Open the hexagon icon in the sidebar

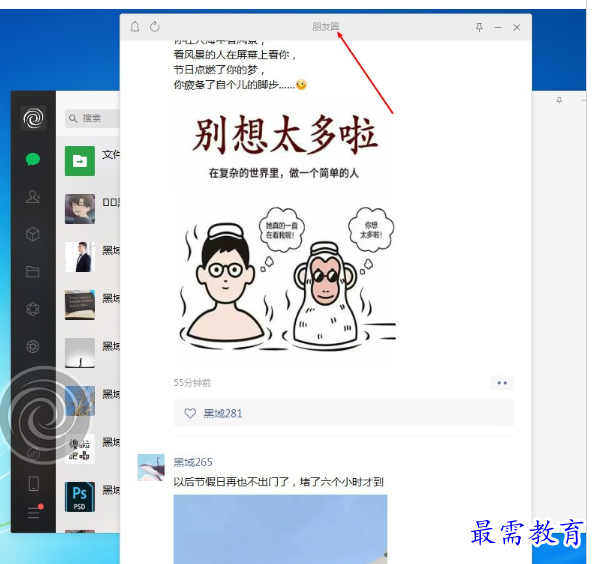coord(33,309)
